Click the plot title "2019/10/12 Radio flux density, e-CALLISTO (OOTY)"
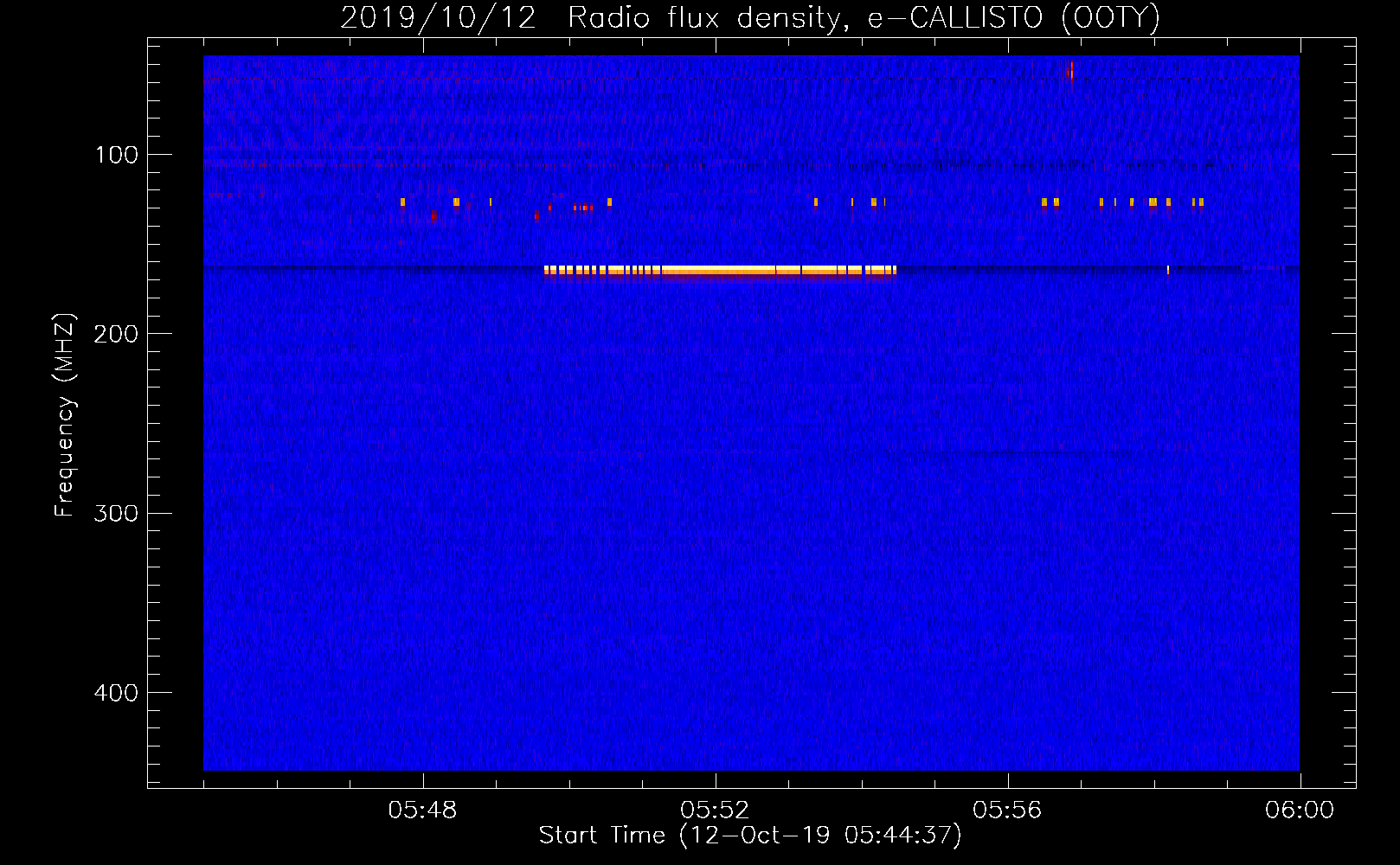 tap(750, 17)
